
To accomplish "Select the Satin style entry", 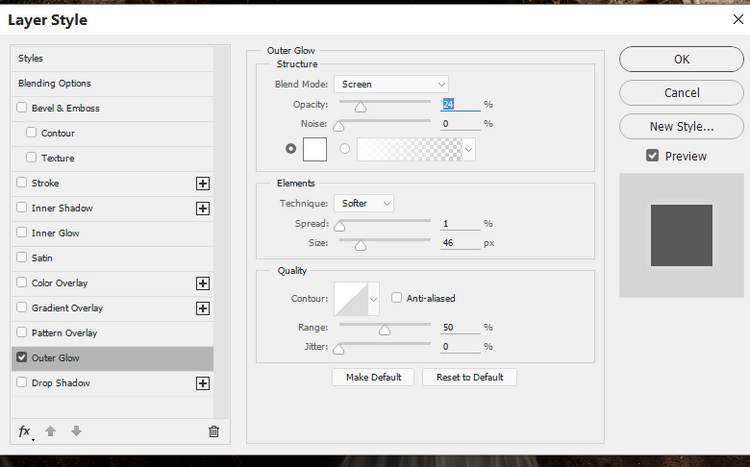I will 44,258.
